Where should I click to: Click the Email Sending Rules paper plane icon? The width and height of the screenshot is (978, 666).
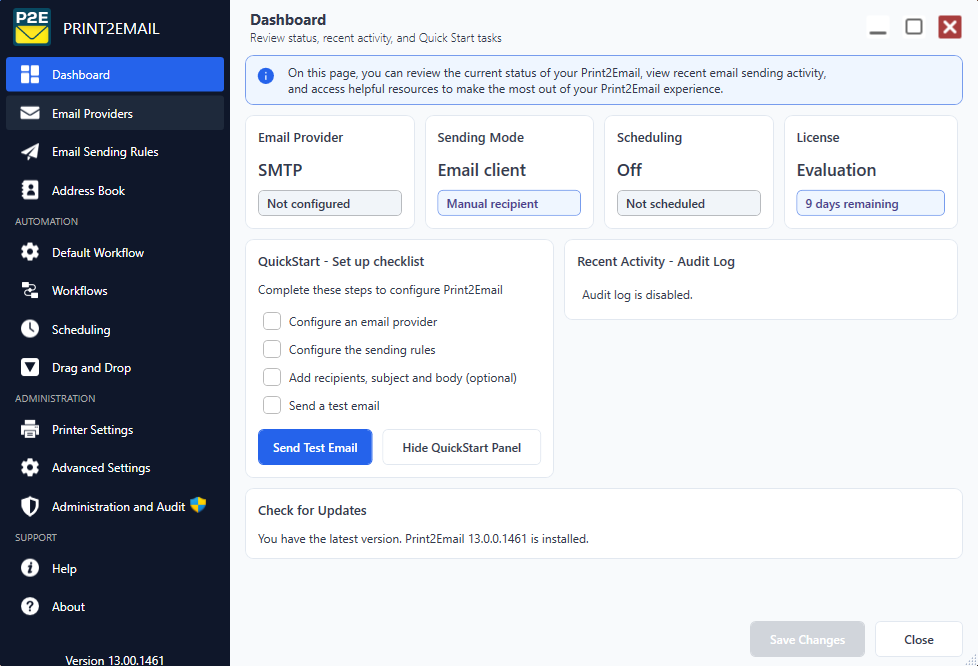(30, 152)
